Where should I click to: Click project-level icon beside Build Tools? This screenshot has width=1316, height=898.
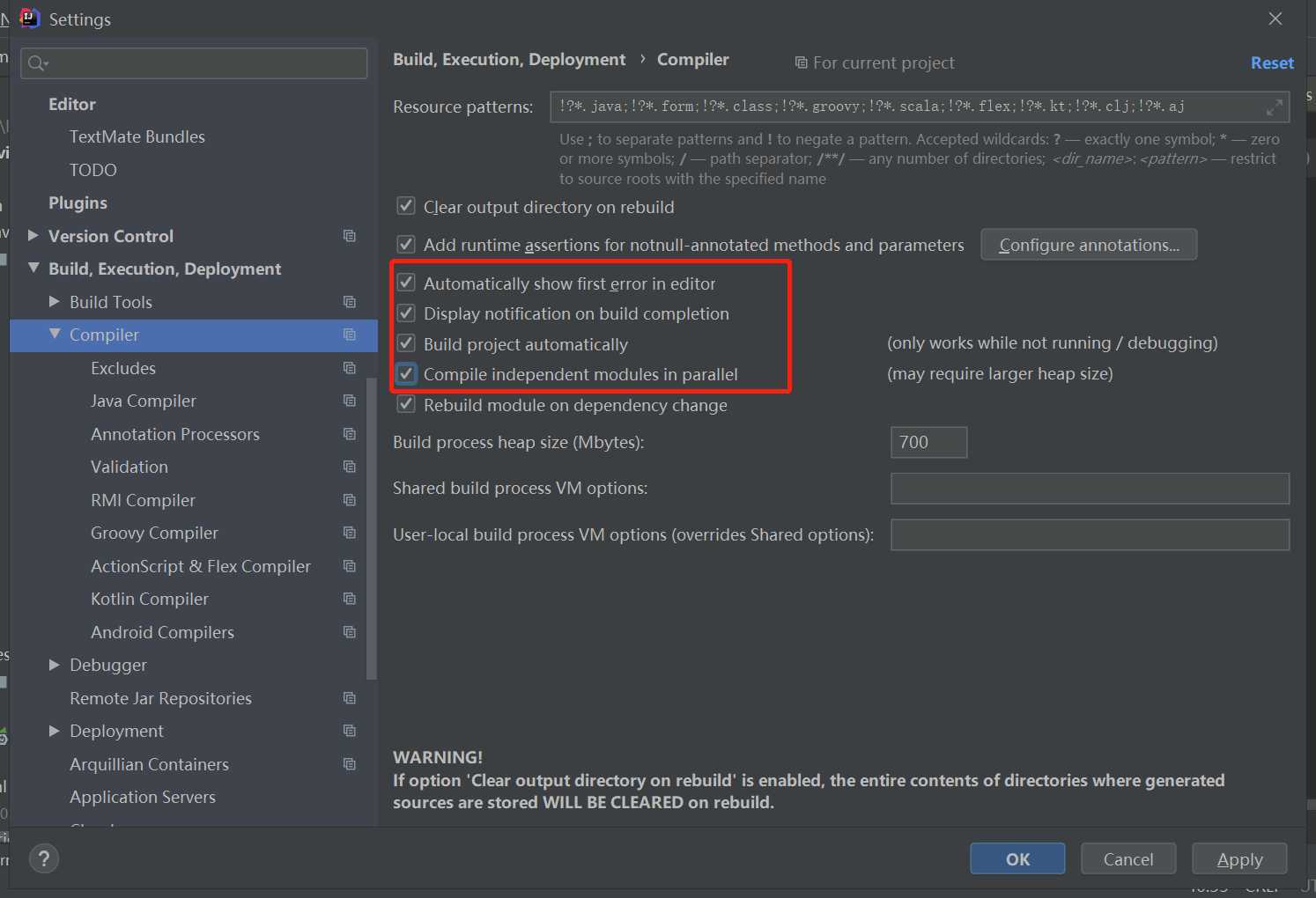pos(350,302)
